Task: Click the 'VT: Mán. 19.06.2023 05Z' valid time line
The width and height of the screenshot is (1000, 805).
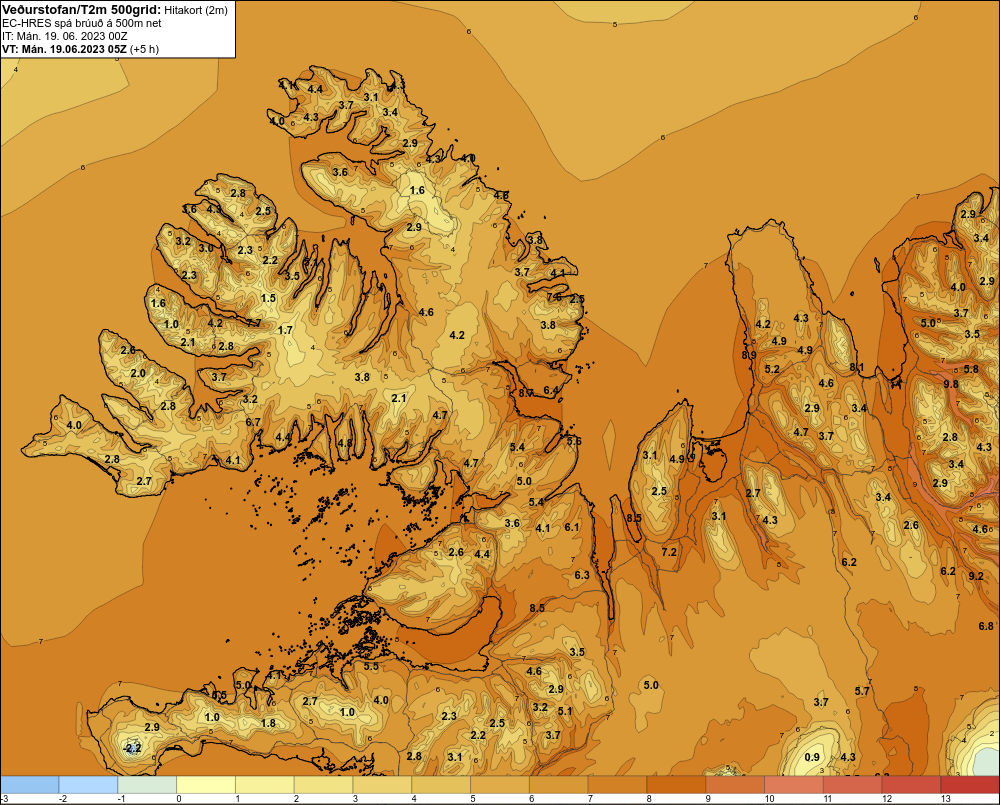Action: [x=64, y=50]
